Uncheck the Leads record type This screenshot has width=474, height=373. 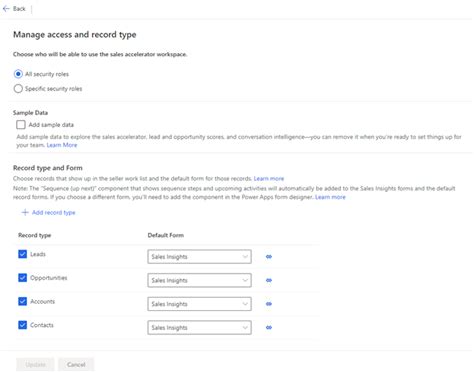(22, 254)
